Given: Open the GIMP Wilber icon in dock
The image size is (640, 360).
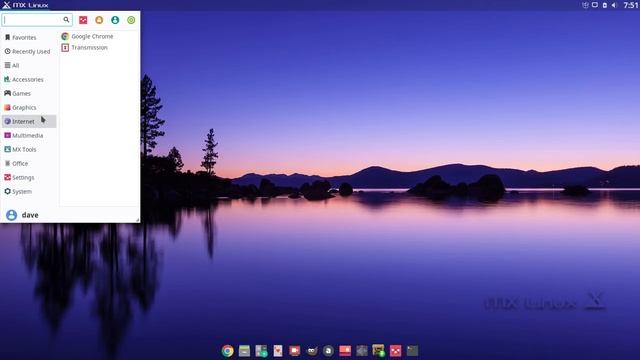Looking at the screenshot, I should [311, 351].
